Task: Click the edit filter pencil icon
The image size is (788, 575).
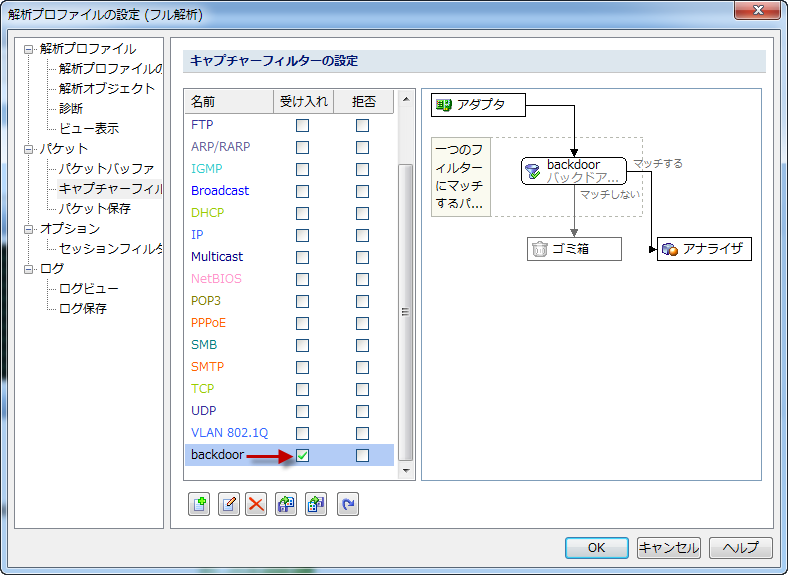Action: click(229, 505)
